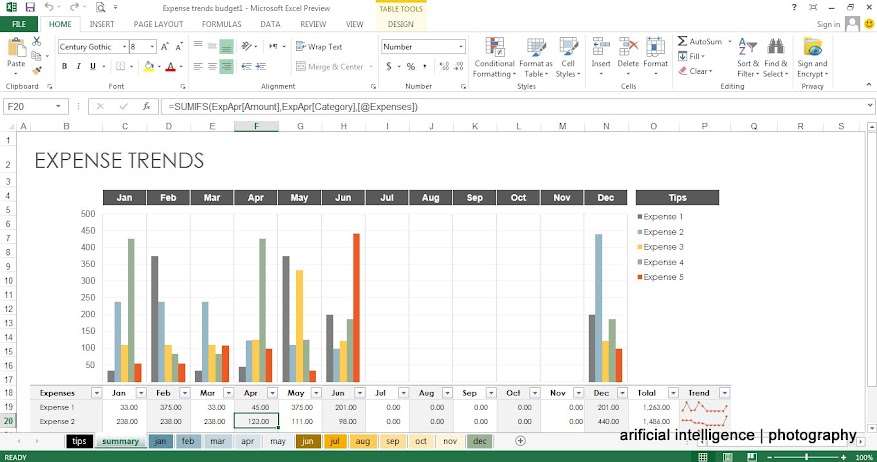
Task: Click the Insert Function fx icon
Action: (x=147, y=106)
